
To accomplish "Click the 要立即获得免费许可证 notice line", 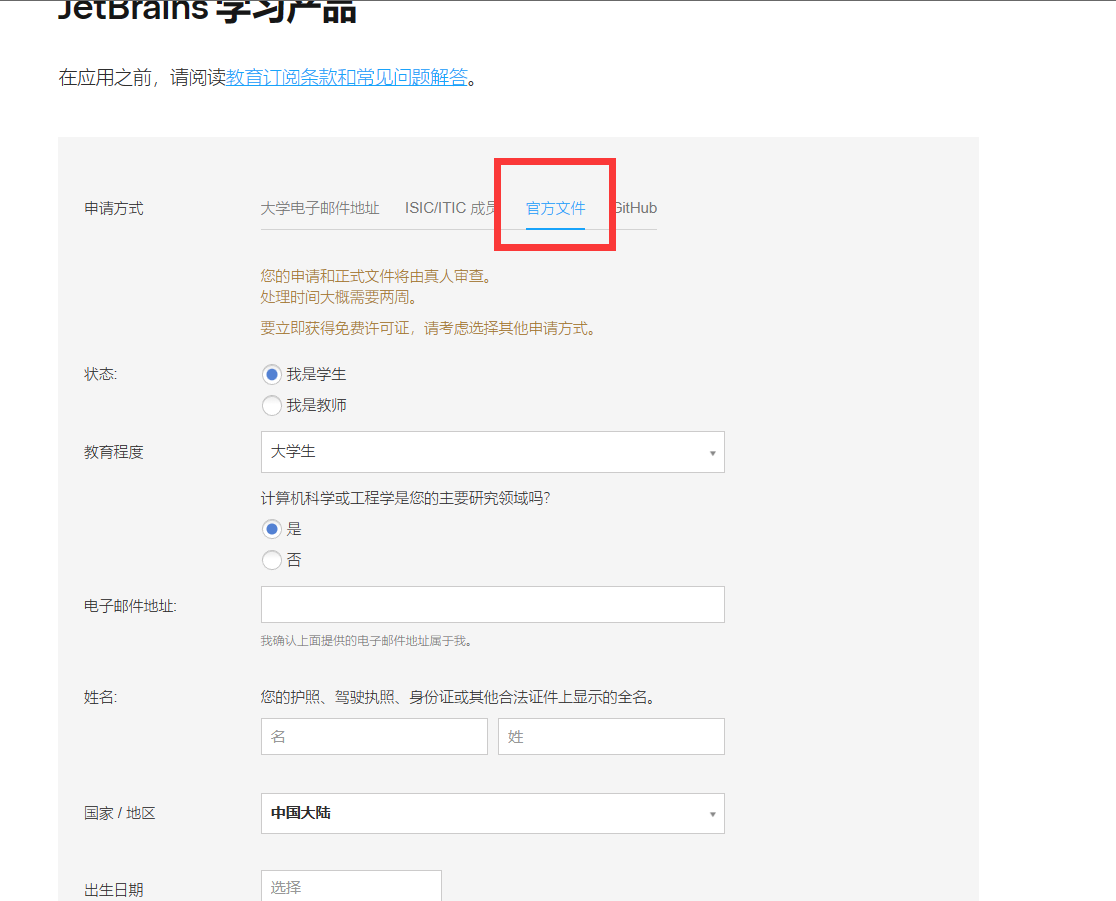I will point(428,328).
